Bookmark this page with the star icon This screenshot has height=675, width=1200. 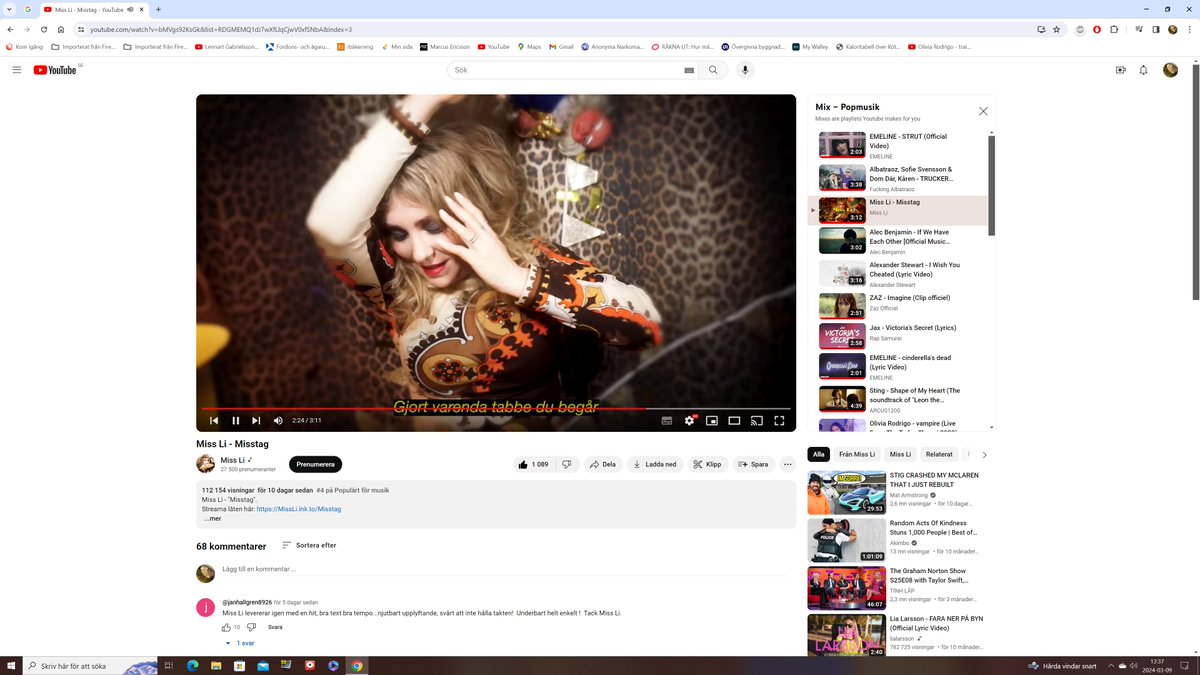pos(1056,29)
